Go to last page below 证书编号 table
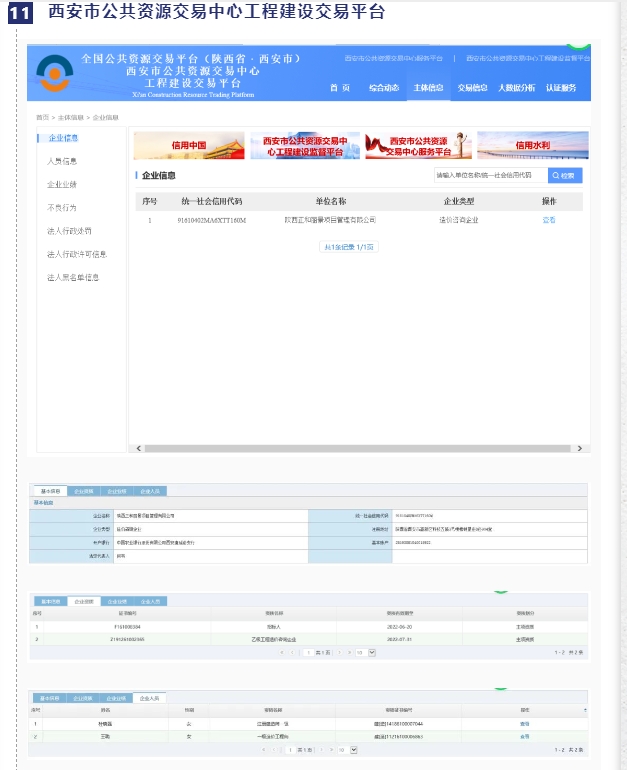This screenshot has width=627, height=770. pos(350,653)
